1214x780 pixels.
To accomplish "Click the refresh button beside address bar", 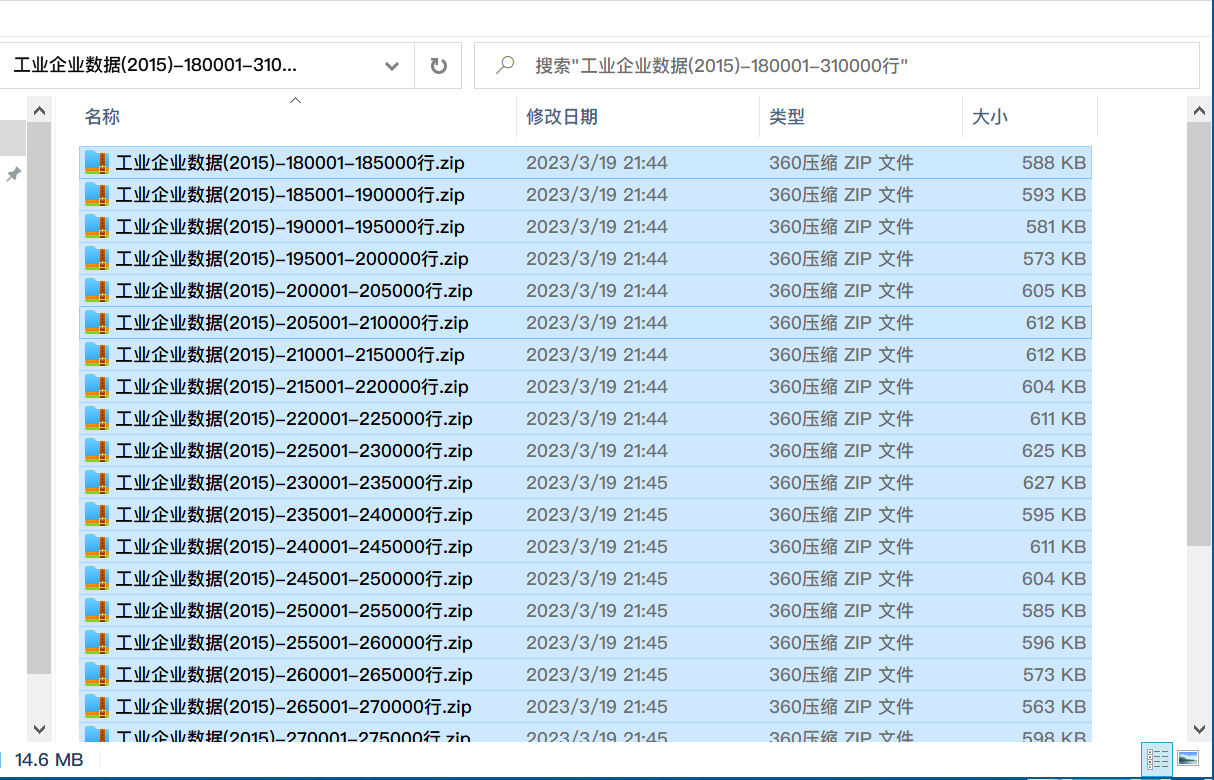I will pyautogui.click(x=438, y=66).
